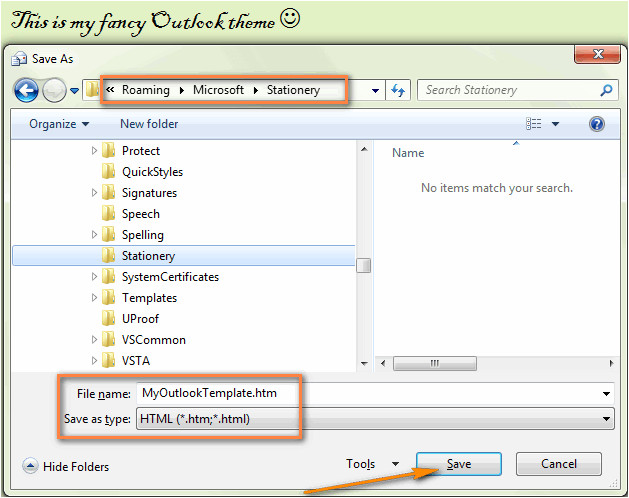Open the address bar path dropdown arrow

pyautogui.click(x=375, y=91)
